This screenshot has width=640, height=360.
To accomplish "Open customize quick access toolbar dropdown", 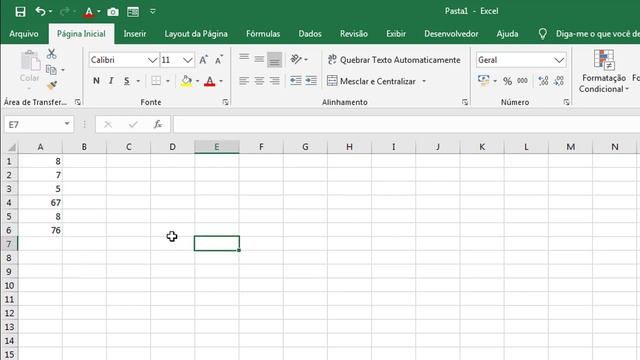I will [153, 11].
